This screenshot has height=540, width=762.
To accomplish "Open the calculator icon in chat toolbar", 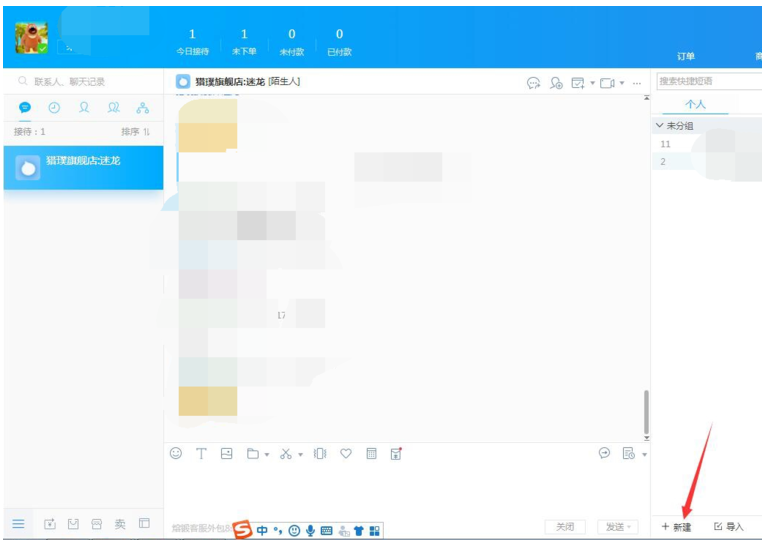I will (371, 453).
